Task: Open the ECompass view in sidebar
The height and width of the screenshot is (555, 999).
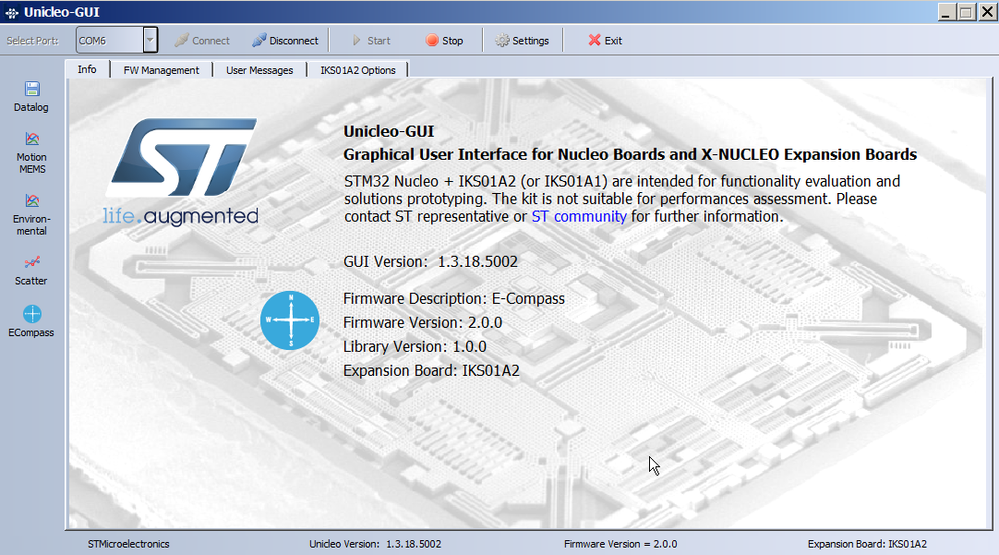Action: point(32,321)
